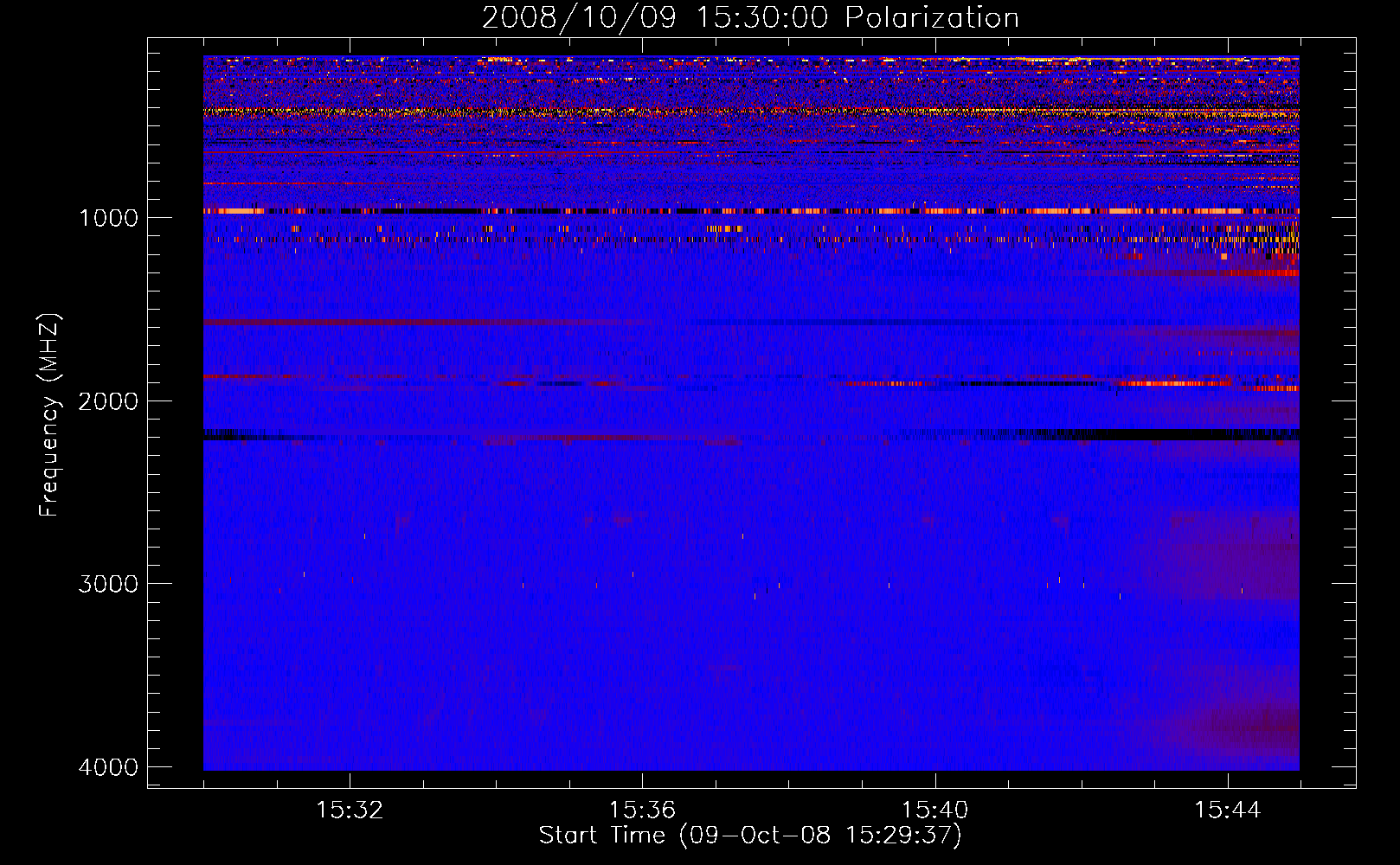
Task: Click the 15:44 time tick label
Action: point(1228,810)
